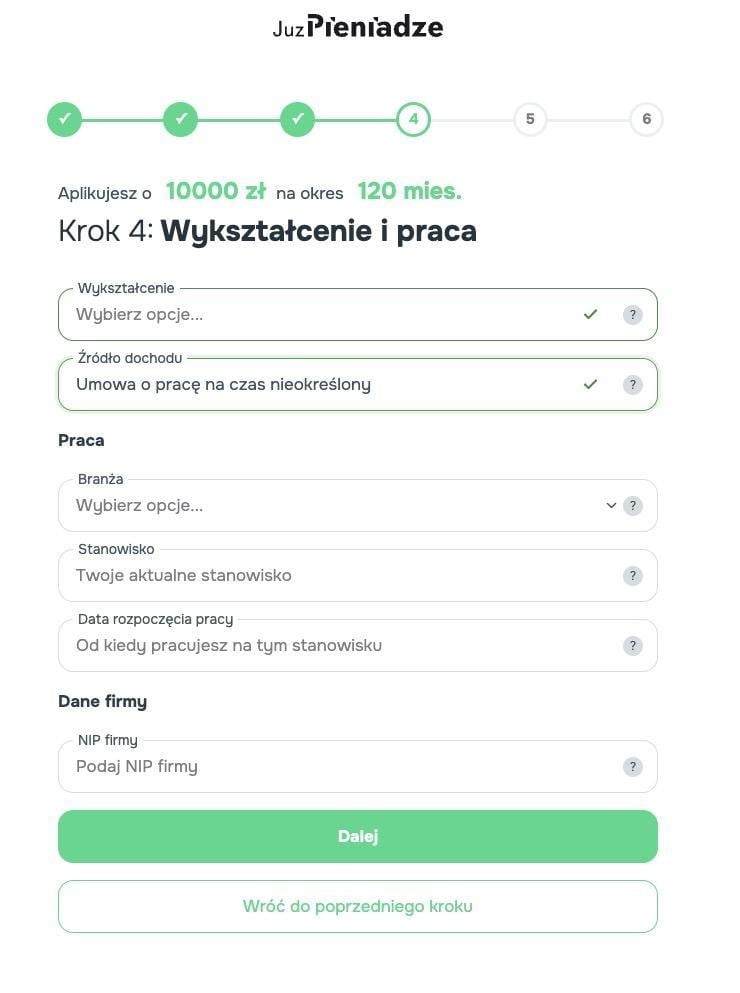Click Wróć do poprzedniego kroku
This screenshot has height=993, width=740.
(357, 906)
